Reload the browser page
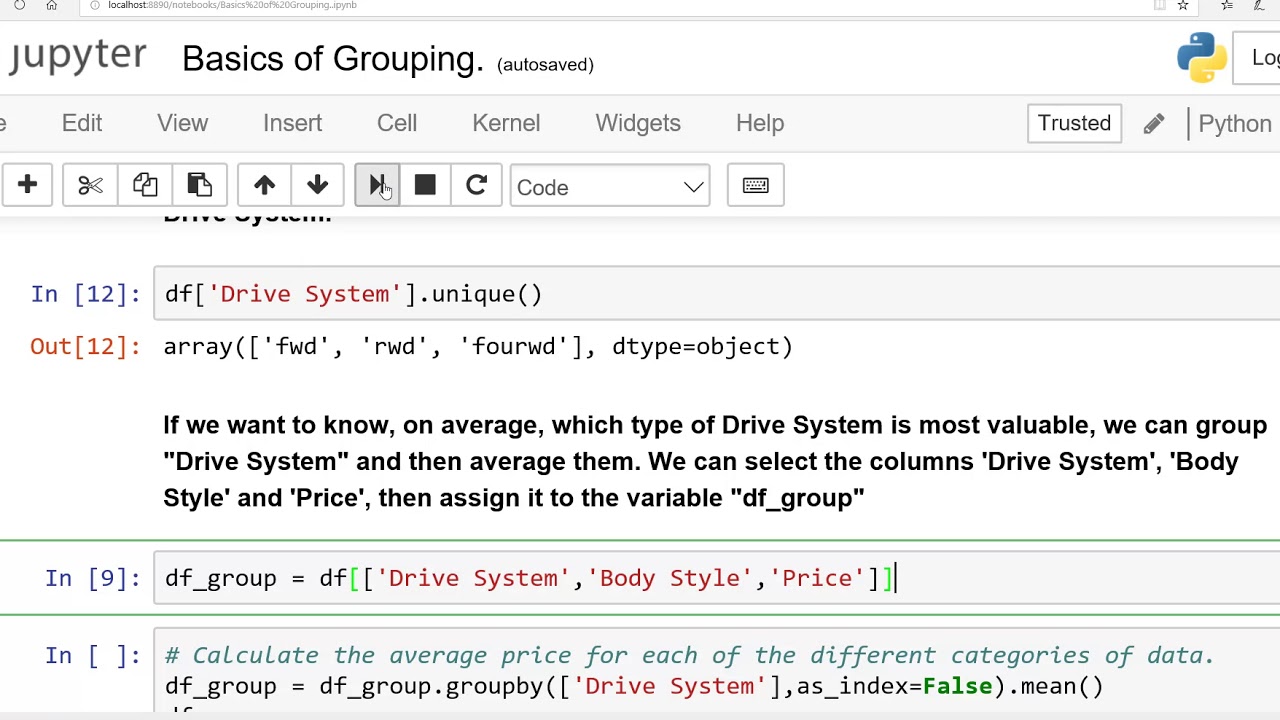Screen dimensions: 1280x720 (19, 5)
